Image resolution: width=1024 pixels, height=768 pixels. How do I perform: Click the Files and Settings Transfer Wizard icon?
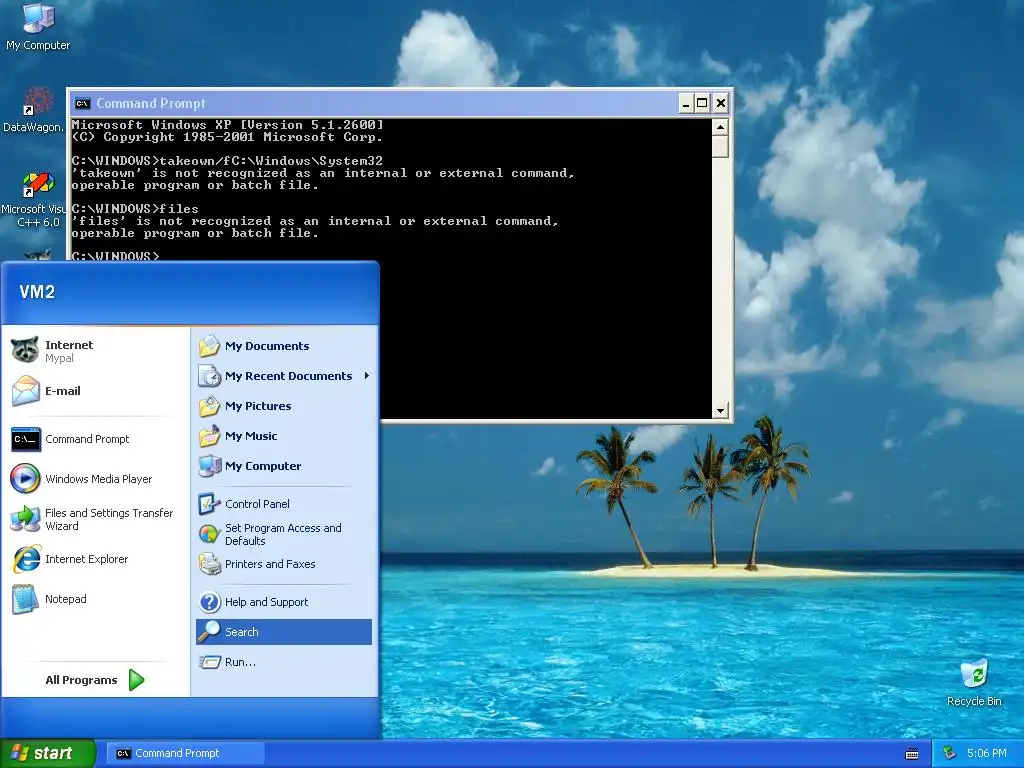pos(25,519)
